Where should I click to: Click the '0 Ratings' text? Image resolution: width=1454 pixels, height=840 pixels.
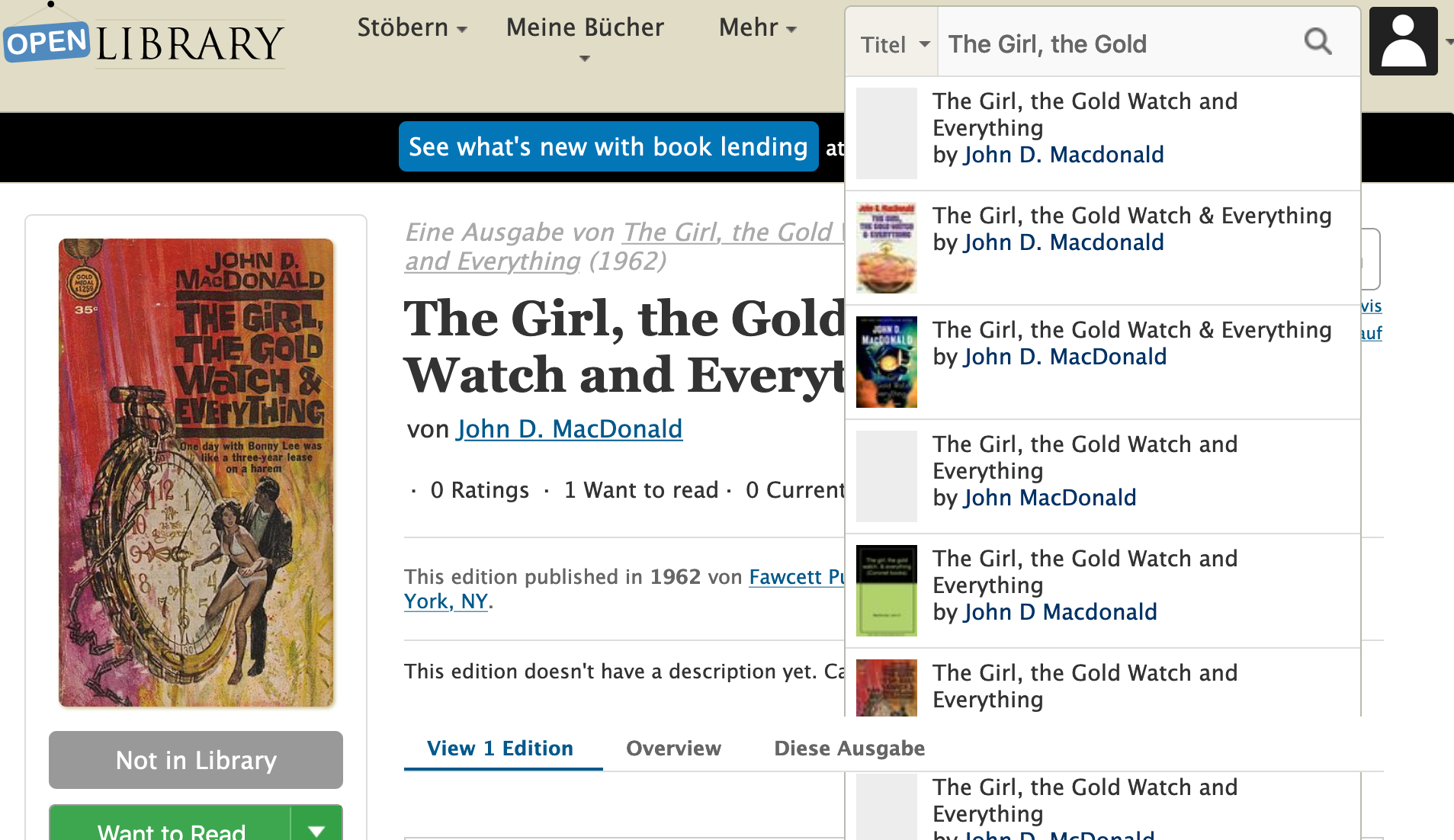point(480,490)
